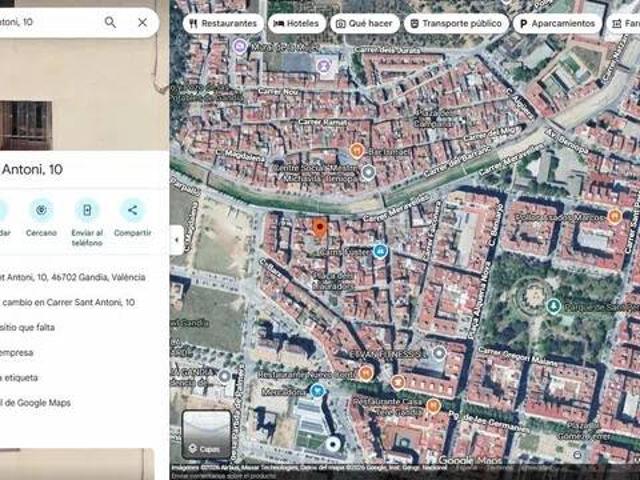
Task: Click the address line ending Gandia, València
Action: pyautogui.click(x=73, y=277)
